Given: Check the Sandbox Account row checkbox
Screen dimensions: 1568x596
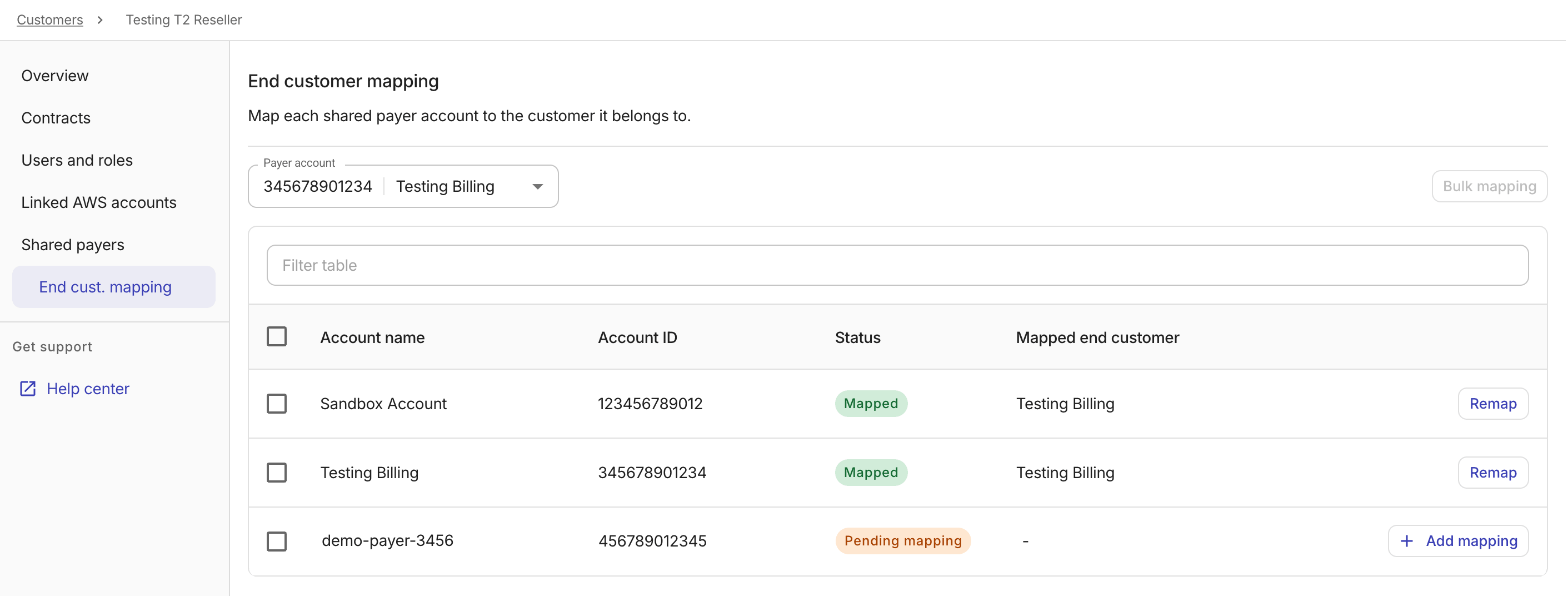Looking at the screenshot, I should 276,403.
